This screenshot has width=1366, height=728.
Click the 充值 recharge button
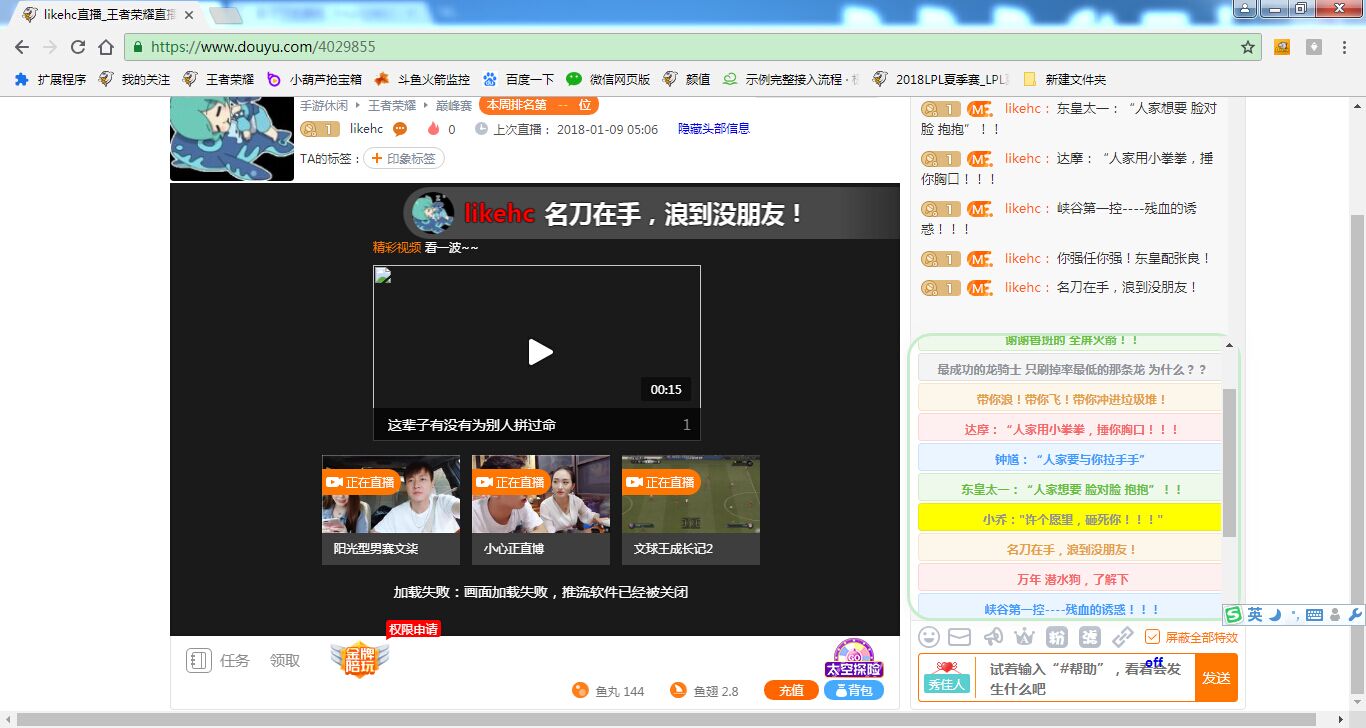click(791, 690)
